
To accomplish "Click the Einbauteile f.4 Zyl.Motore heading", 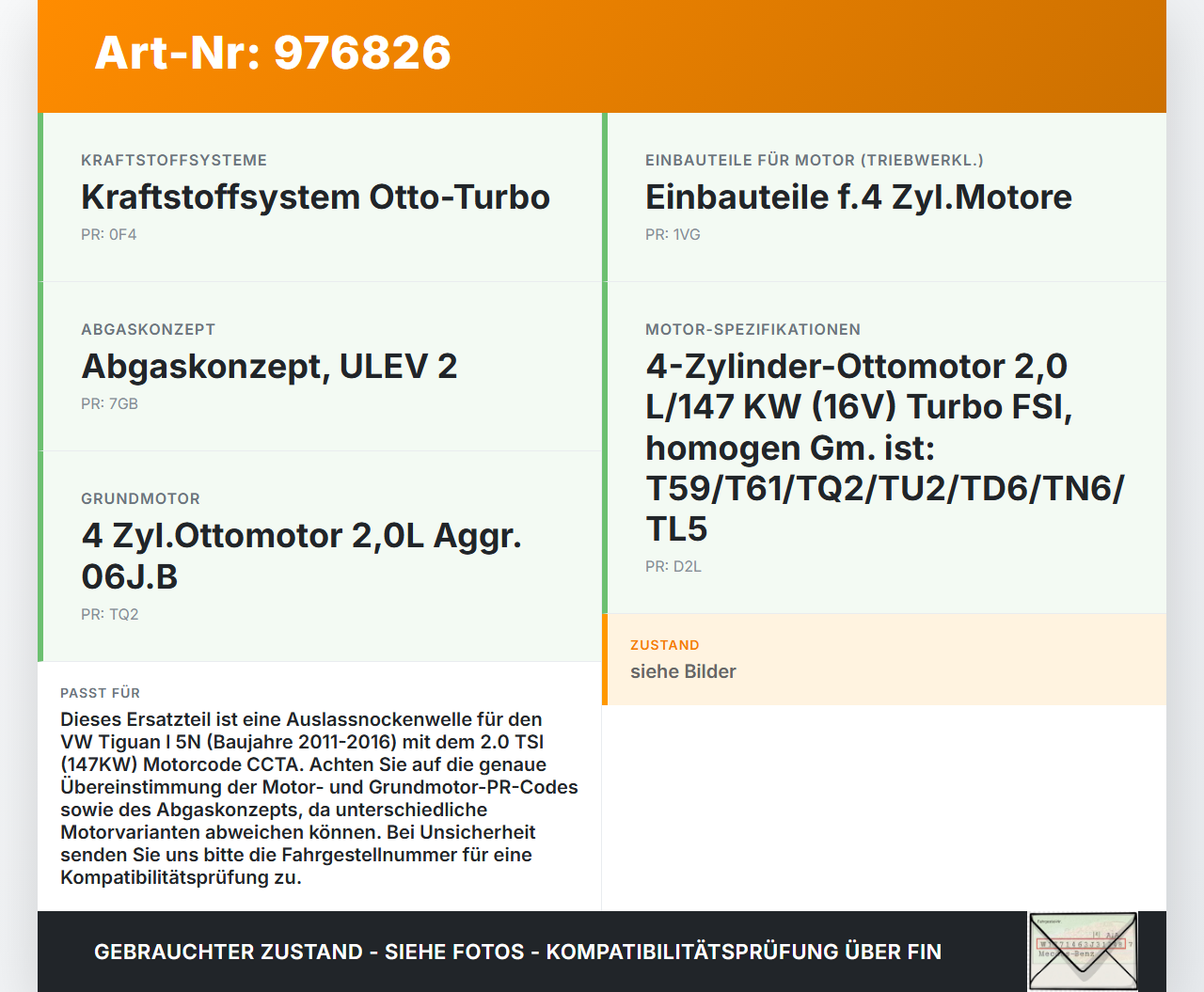I will 857,197.
